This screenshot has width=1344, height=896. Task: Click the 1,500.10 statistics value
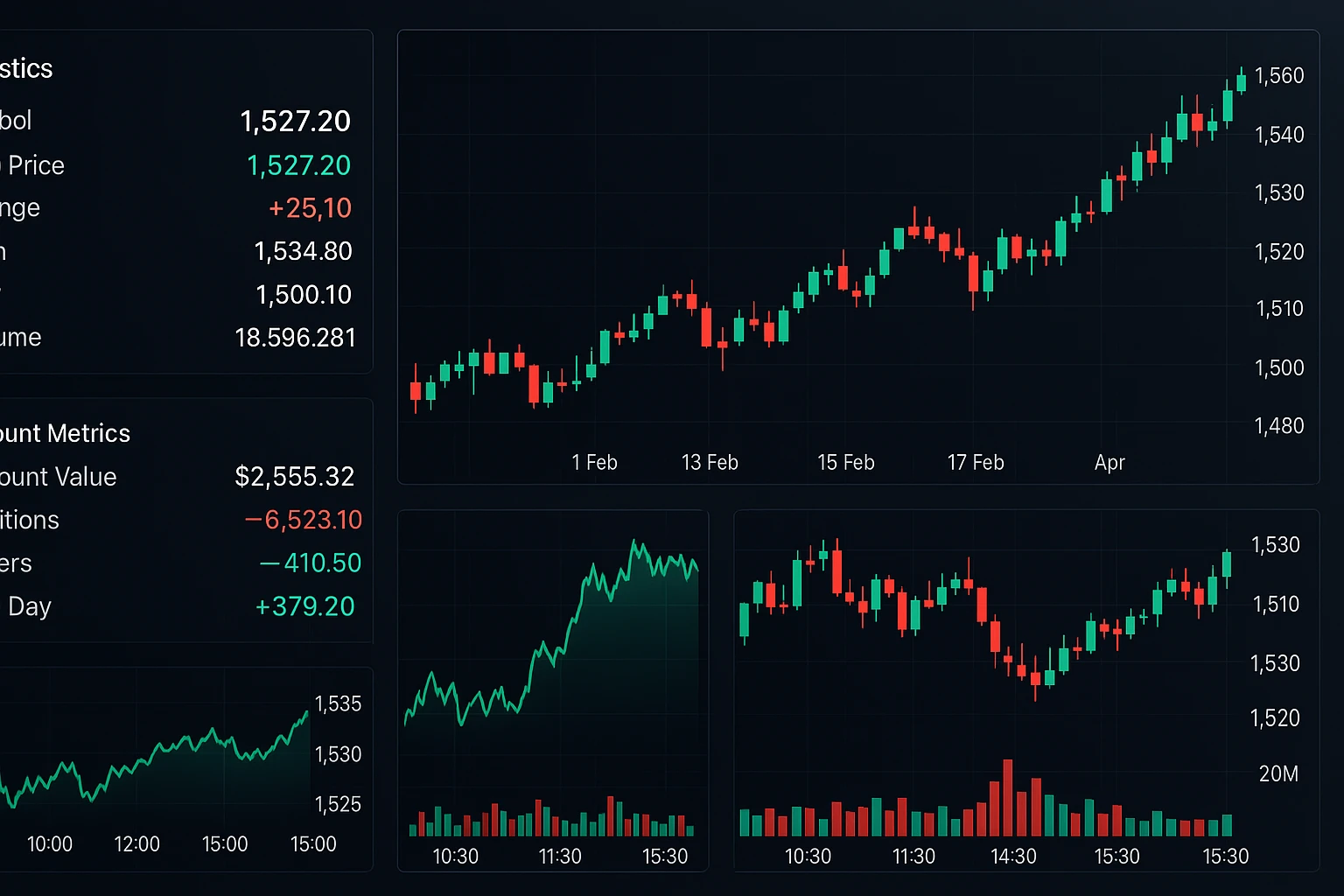click(304, 295)
